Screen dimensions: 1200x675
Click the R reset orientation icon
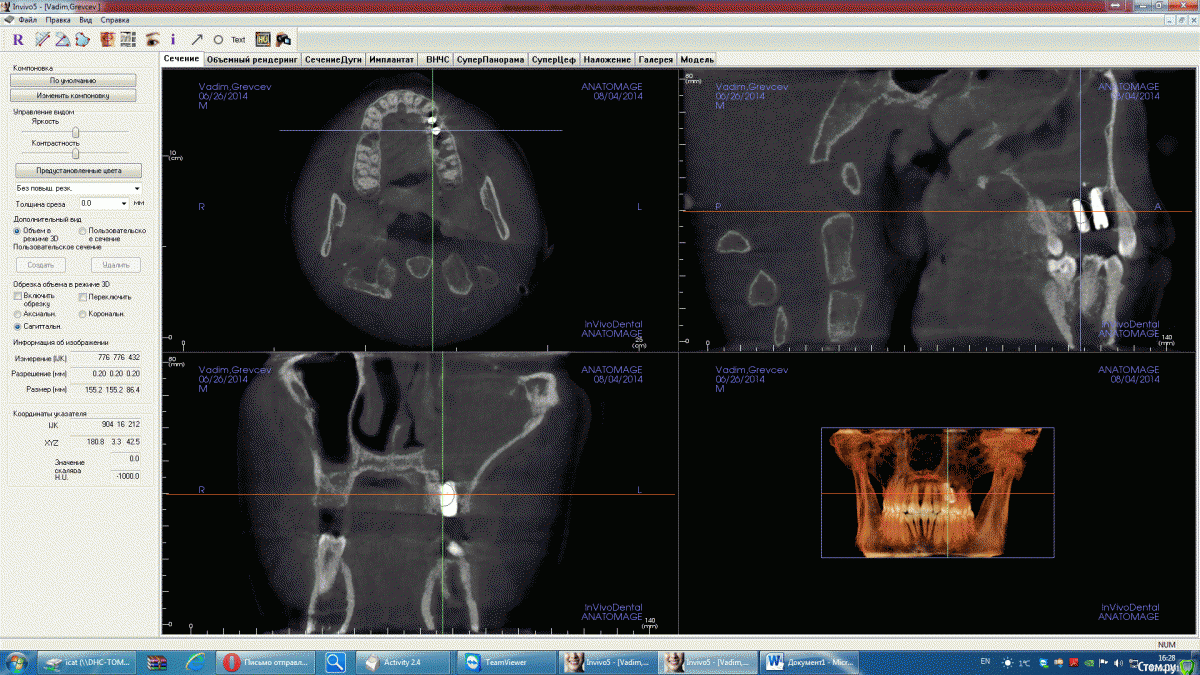point(17,40)
